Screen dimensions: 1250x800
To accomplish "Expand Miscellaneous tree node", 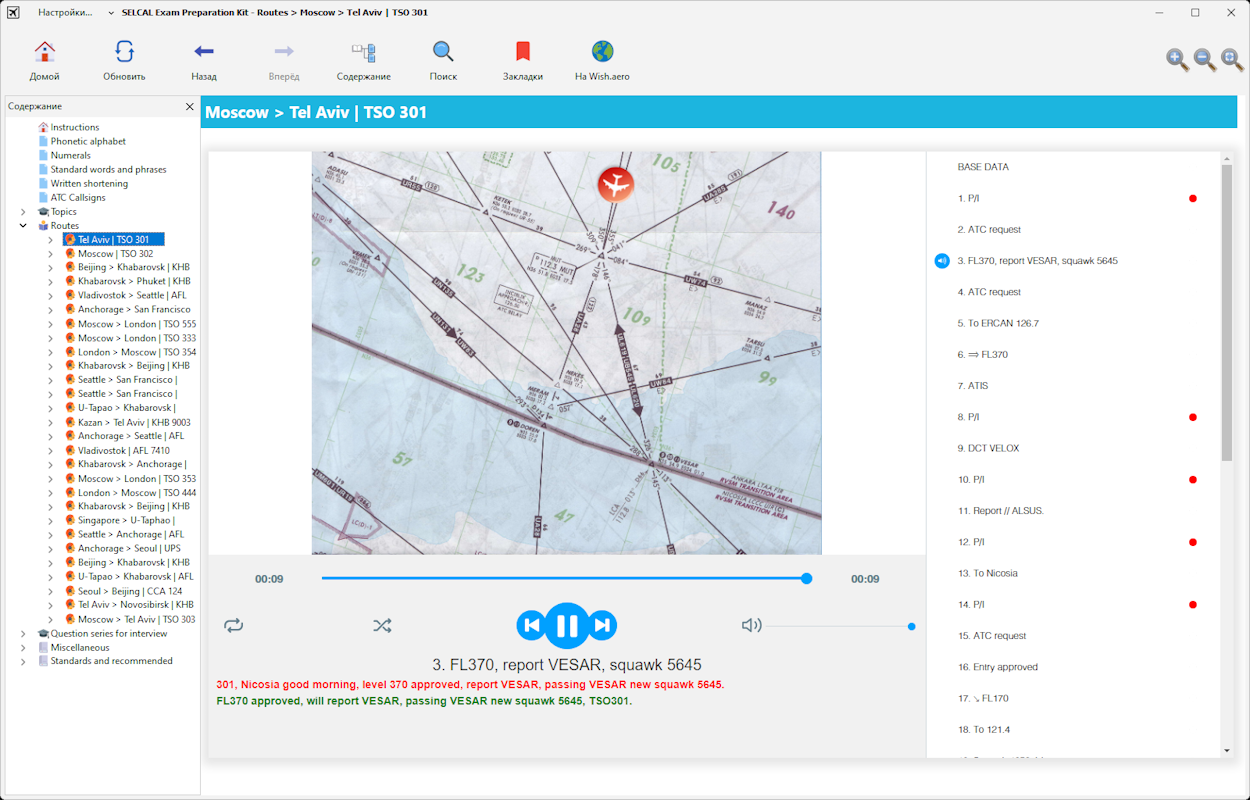I will click(x=23, y=647).
